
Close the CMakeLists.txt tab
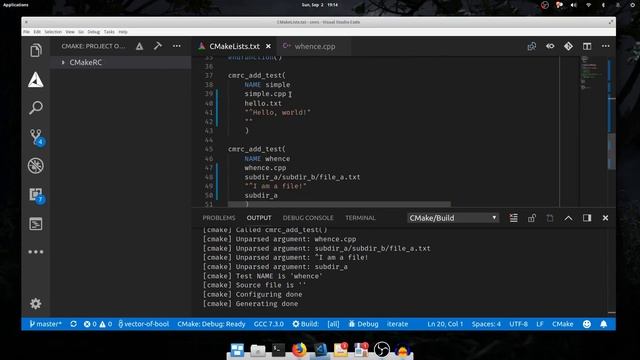(268, 47)
